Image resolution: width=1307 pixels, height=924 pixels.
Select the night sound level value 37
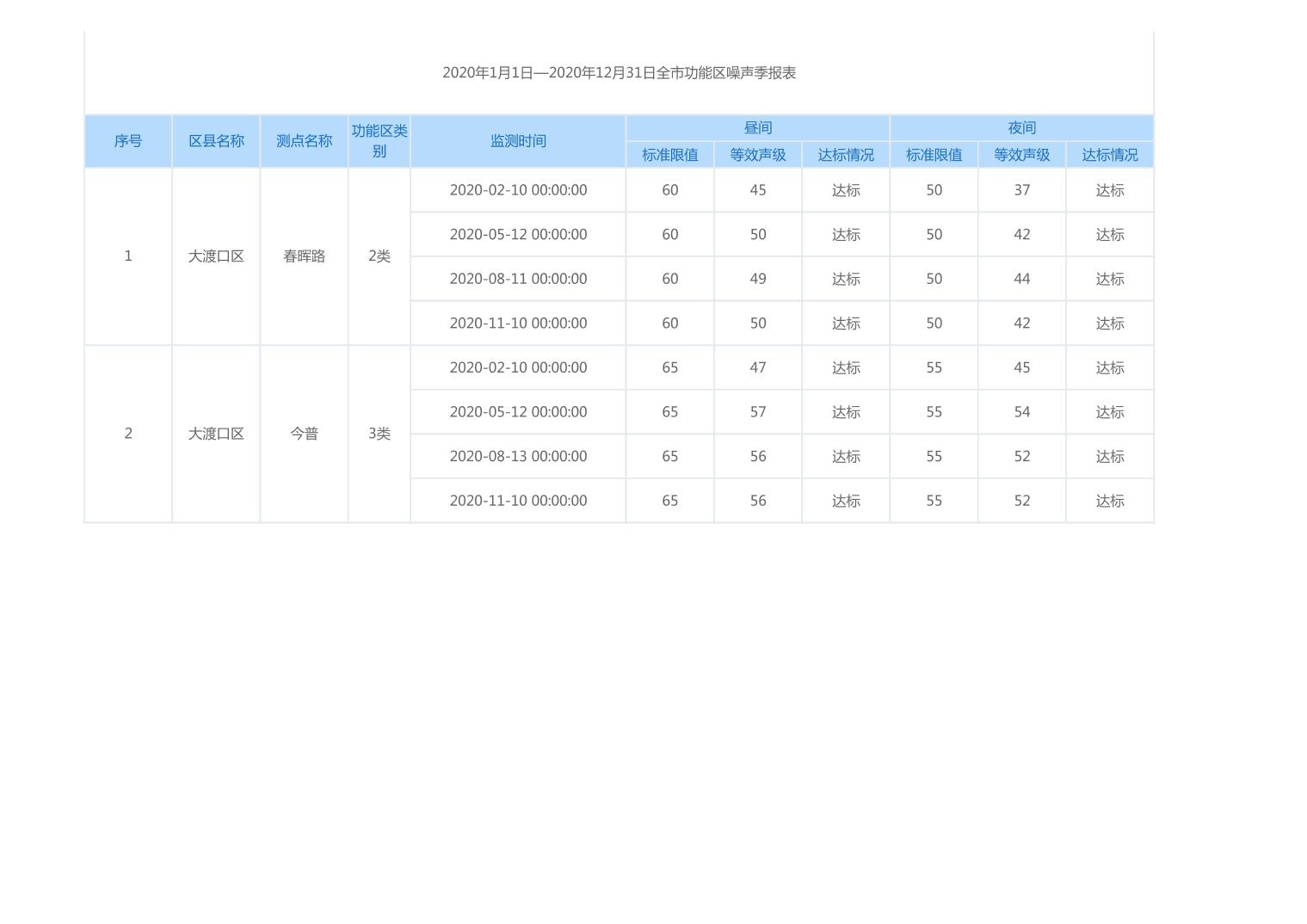click(x=1021, y=190)
